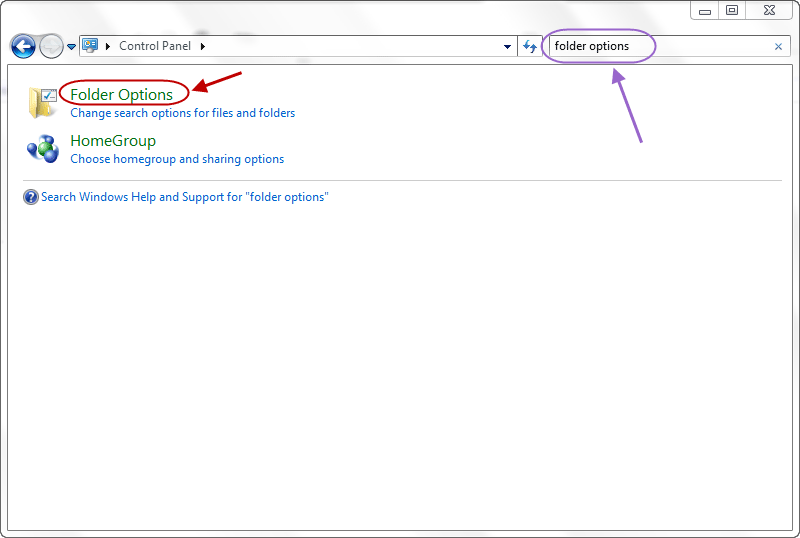The image size is (800, 538).
Task: Click the search box containing folder options
Action: click(x=661, y=46)
